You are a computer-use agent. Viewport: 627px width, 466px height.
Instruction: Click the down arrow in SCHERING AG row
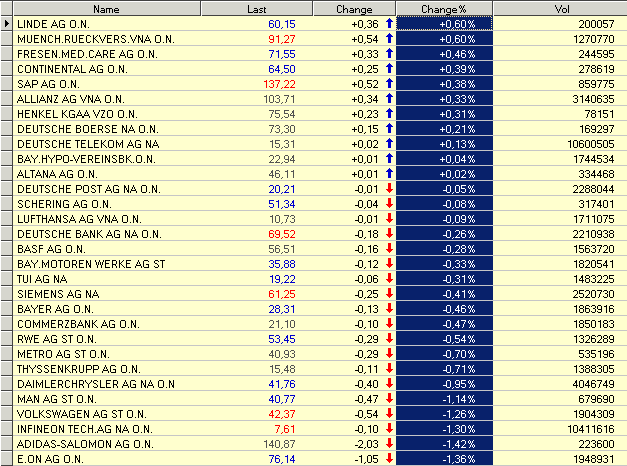coord(389,204)
